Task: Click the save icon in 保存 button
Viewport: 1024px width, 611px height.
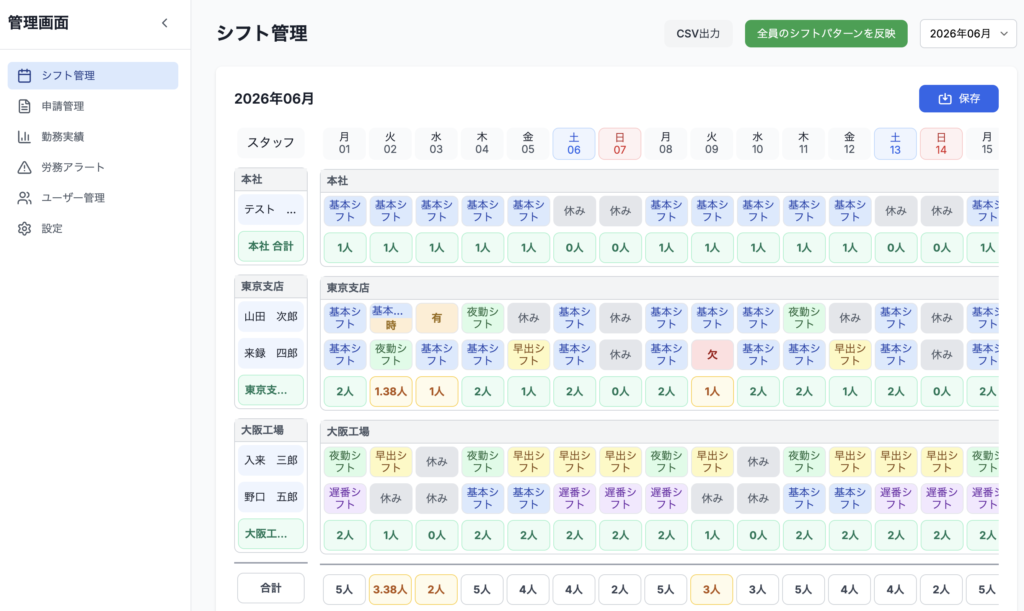Action: point(944,99)
